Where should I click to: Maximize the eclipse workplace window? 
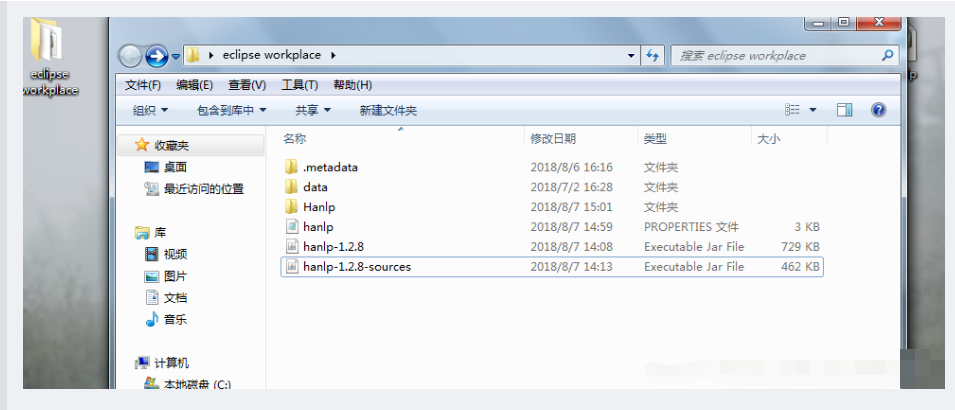pyautogui.click(x=843, y=23)
